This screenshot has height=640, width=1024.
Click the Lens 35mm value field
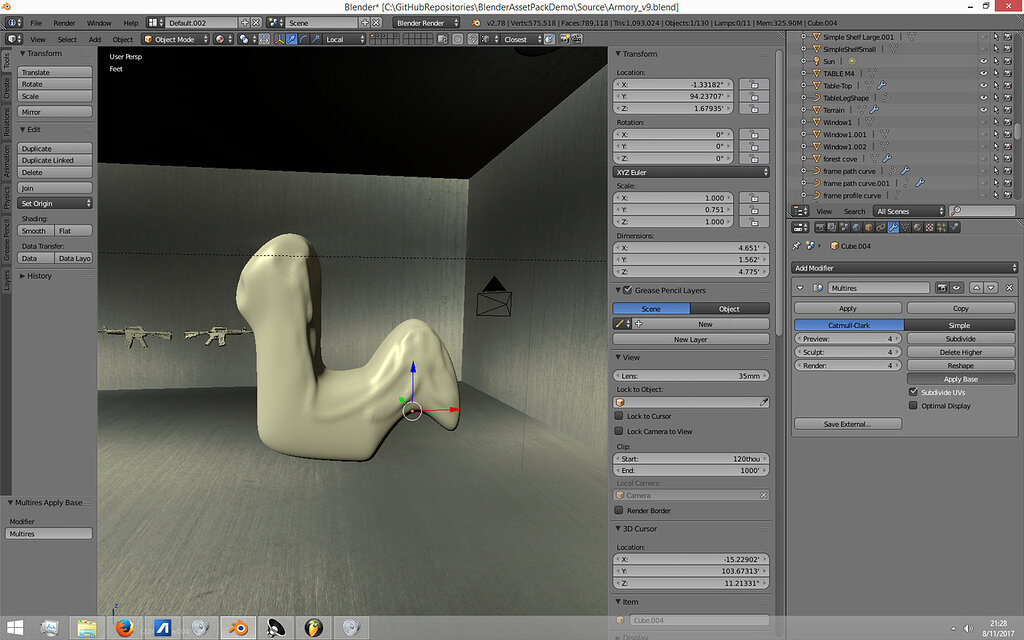click(691, 375)
